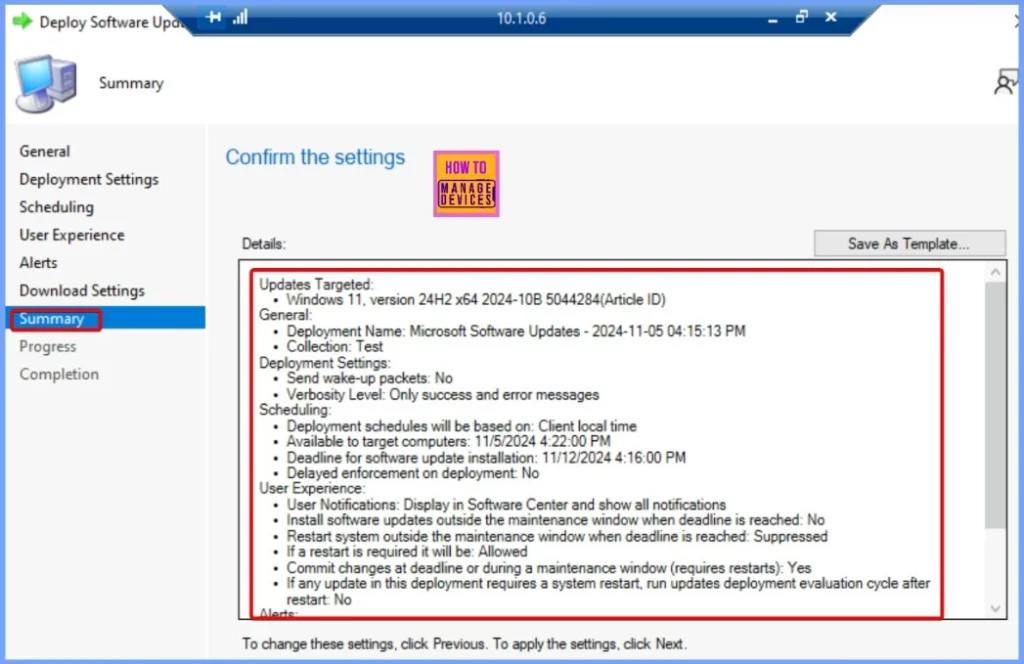This screenshot has width=1024, height=664.
Task: Click the 'User Experience:' details heading
Action: tap(312, 489)
